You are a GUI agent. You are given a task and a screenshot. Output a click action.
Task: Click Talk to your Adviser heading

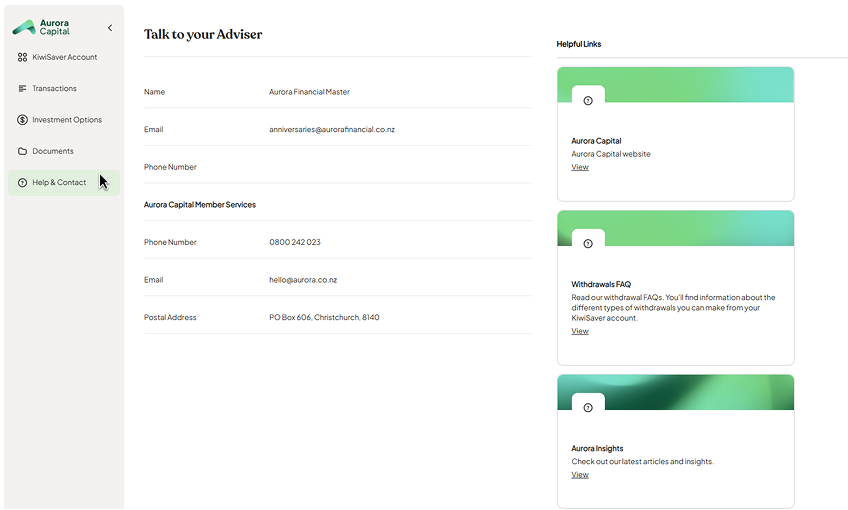point(203,34)
